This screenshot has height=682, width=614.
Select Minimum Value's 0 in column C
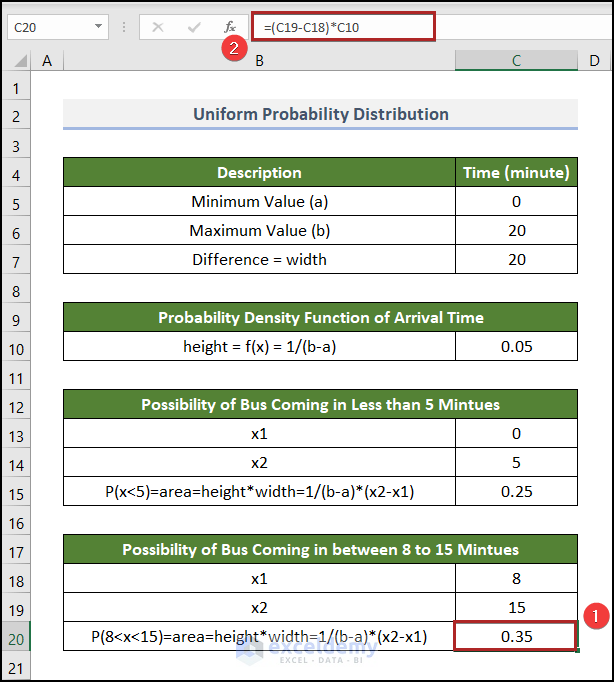tap(516, 201)
